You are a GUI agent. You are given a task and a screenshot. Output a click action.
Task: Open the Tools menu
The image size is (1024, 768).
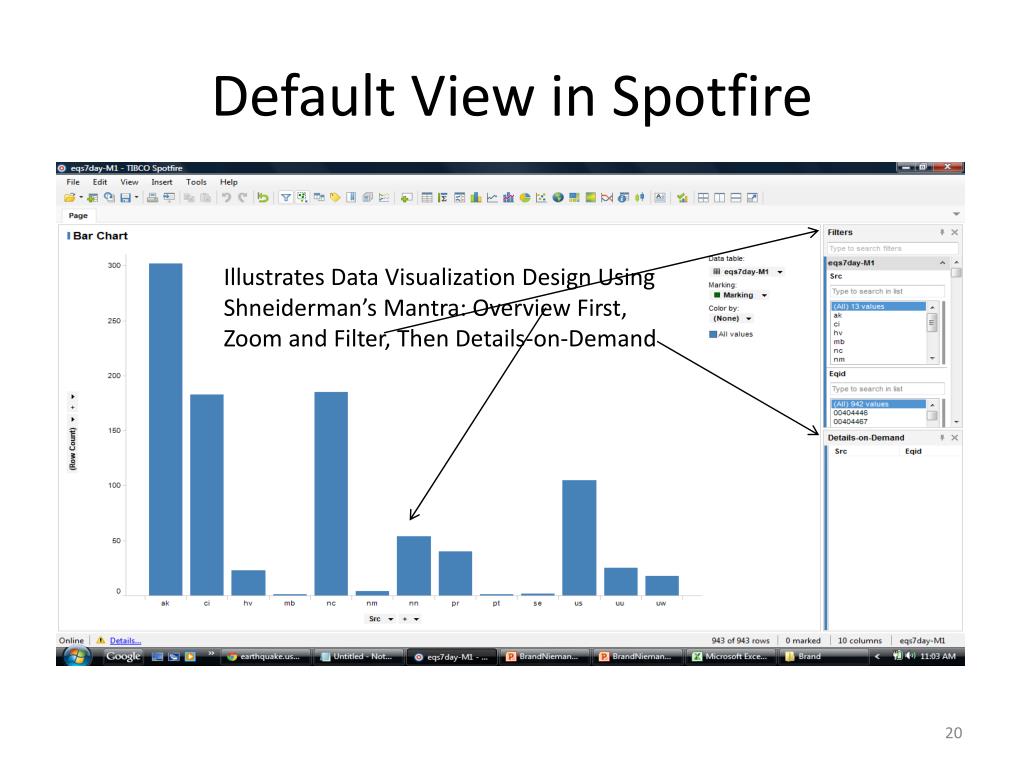(x=196, y=182)
